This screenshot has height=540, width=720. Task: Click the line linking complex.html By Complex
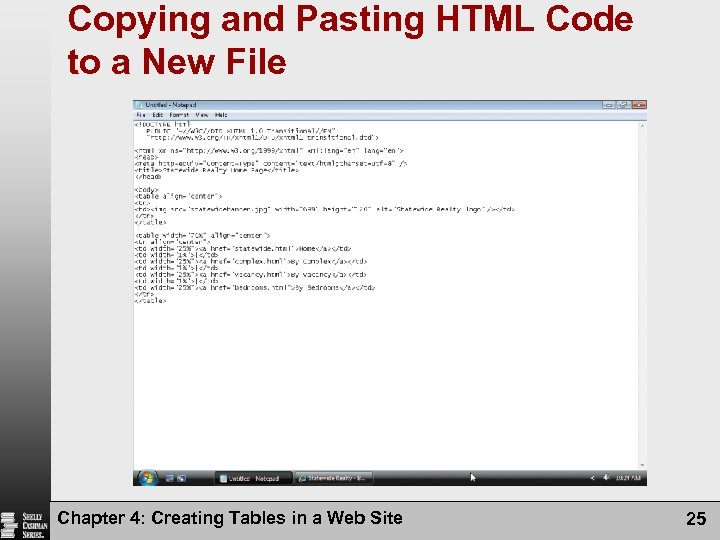251,262
